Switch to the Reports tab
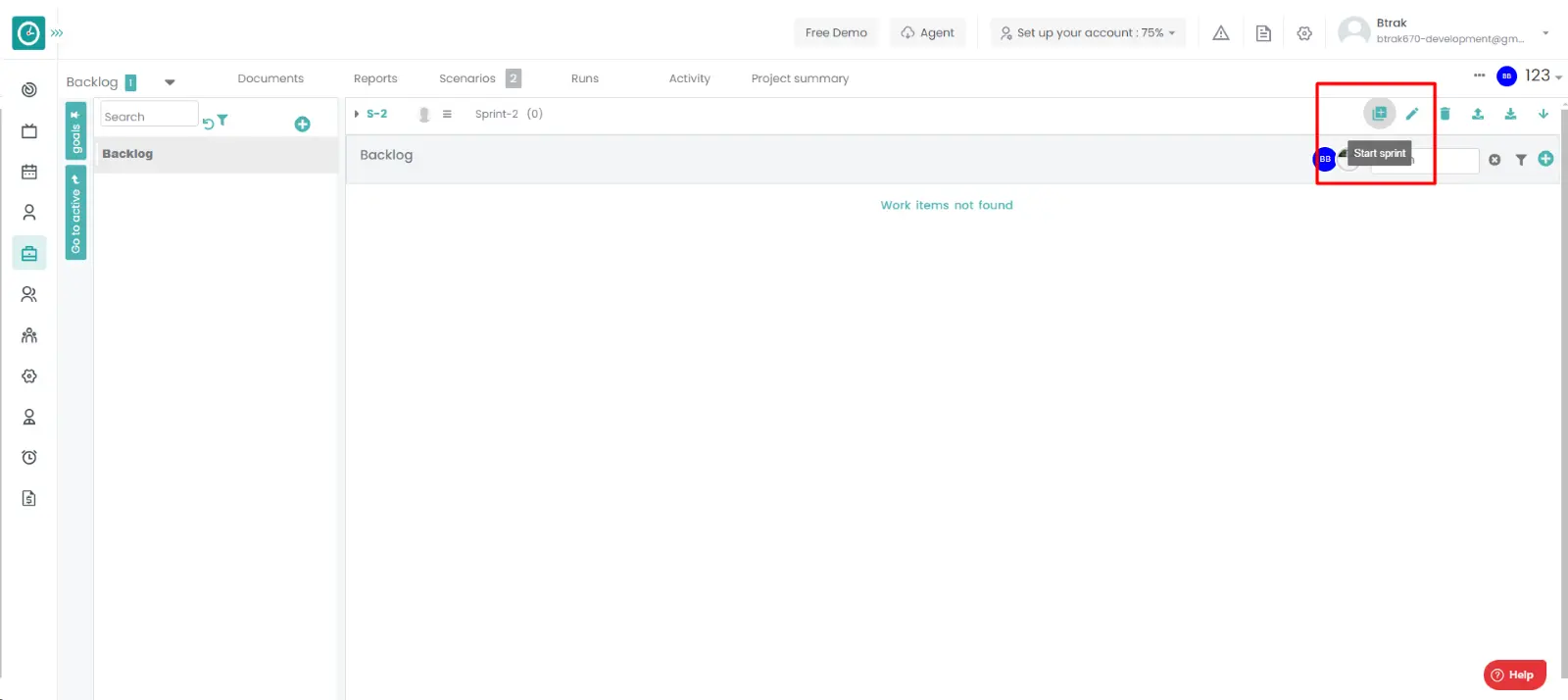 (x=375, y=78)
